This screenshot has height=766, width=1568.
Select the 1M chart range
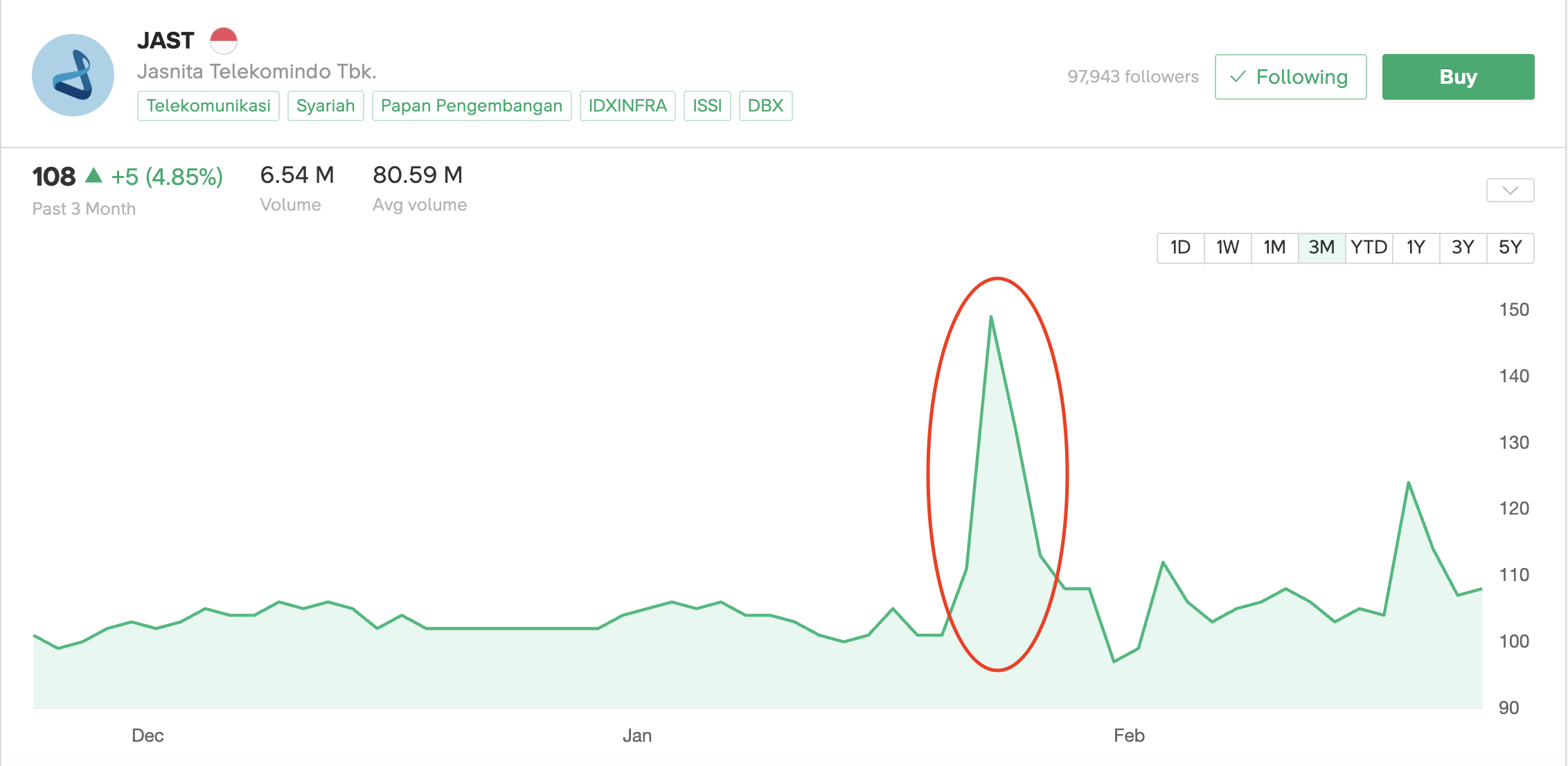coord(1274,248)
